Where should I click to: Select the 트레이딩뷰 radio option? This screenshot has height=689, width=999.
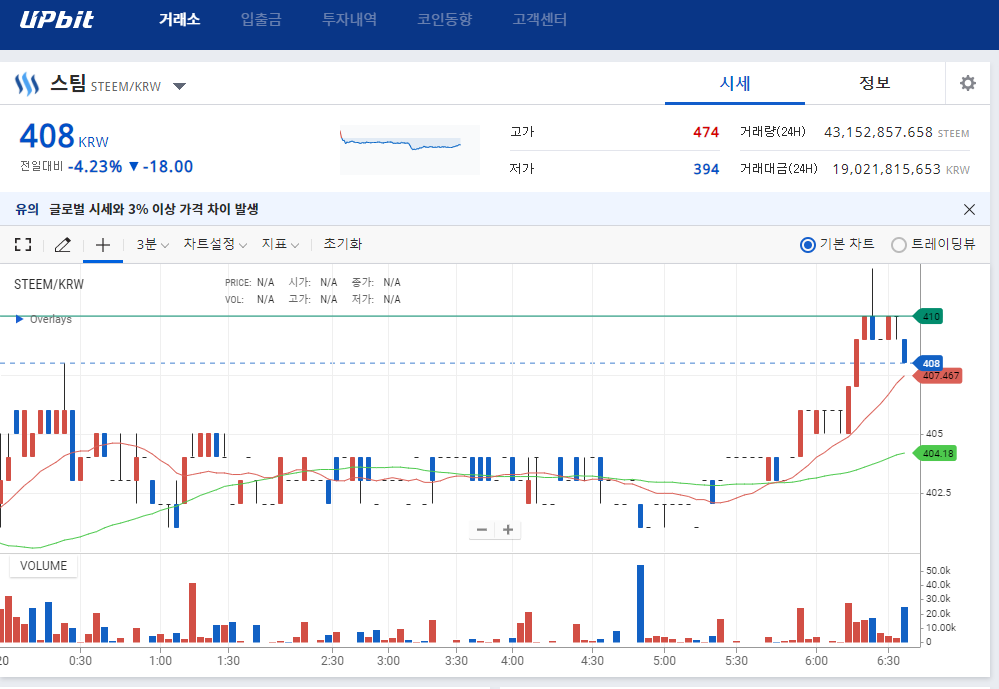tap(933, 244)
